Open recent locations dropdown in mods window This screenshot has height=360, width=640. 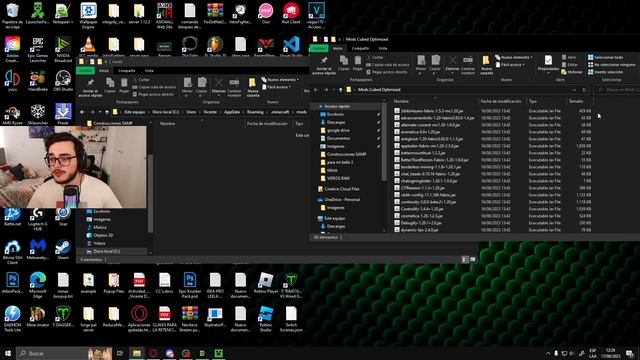100,112
